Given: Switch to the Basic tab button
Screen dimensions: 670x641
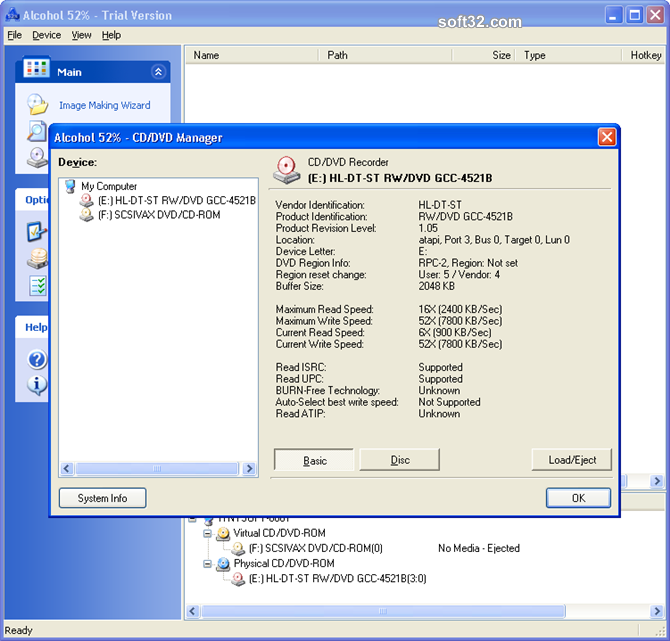Looking at the screenshot, I should (314, 460).
